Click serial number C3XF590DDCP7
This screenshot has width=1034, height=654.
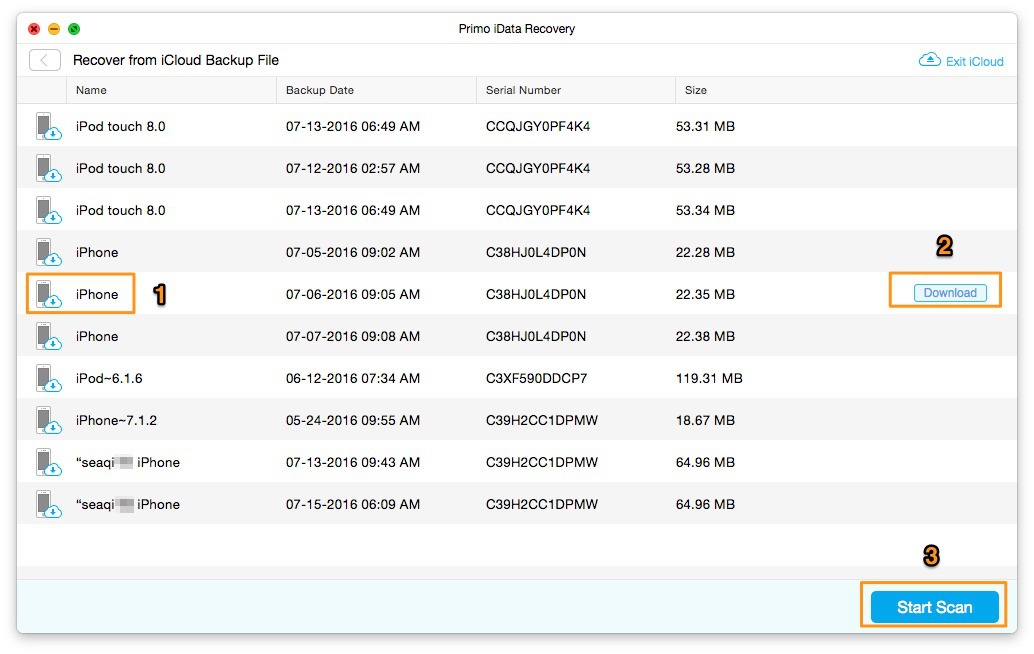point(536,379)
